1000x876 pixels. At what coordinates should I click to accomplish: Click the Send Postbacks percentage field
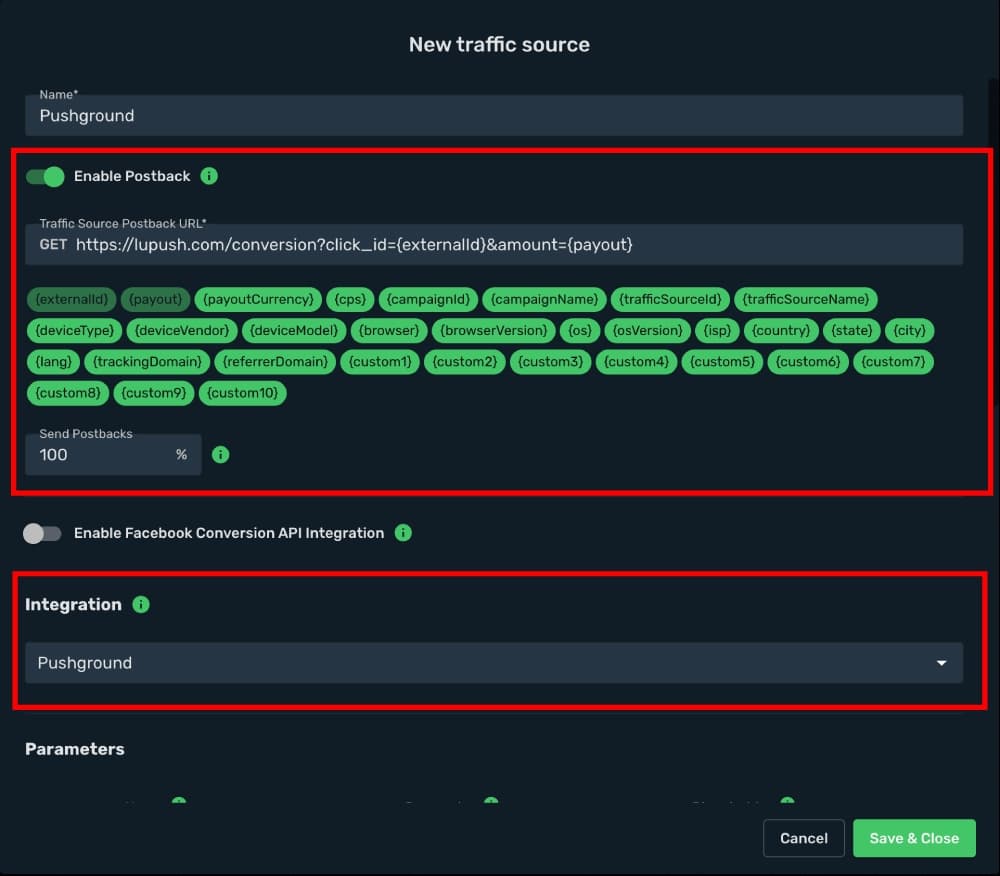(x=114, y=455)
